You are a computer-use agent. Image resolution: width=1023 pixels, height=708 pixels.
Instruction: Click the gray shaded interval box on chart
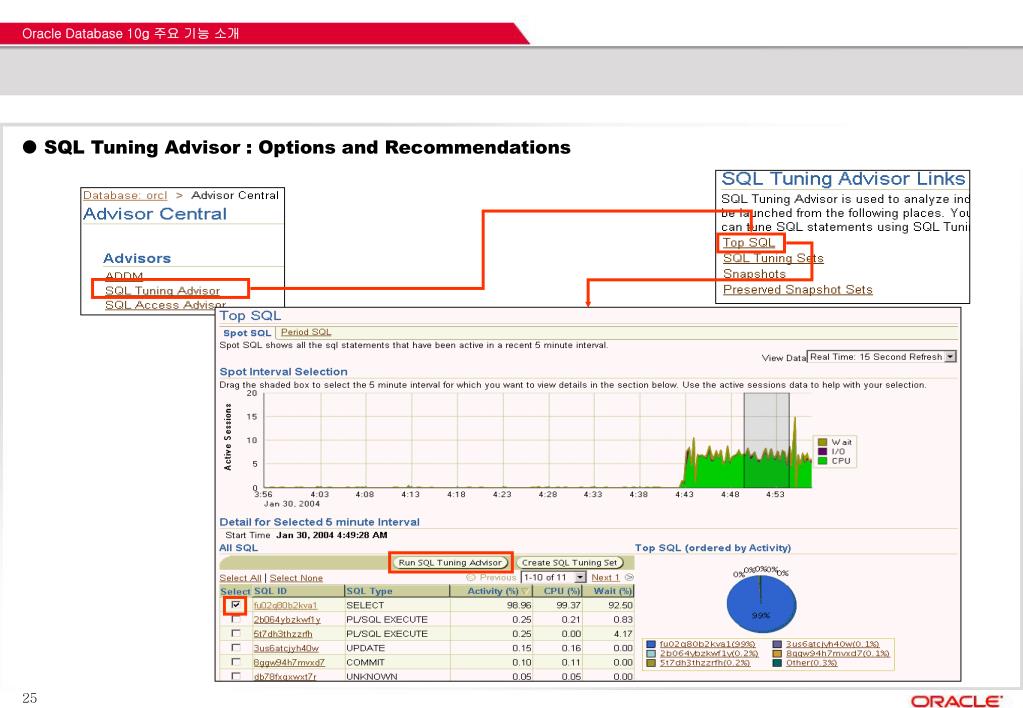click(766, 440)
